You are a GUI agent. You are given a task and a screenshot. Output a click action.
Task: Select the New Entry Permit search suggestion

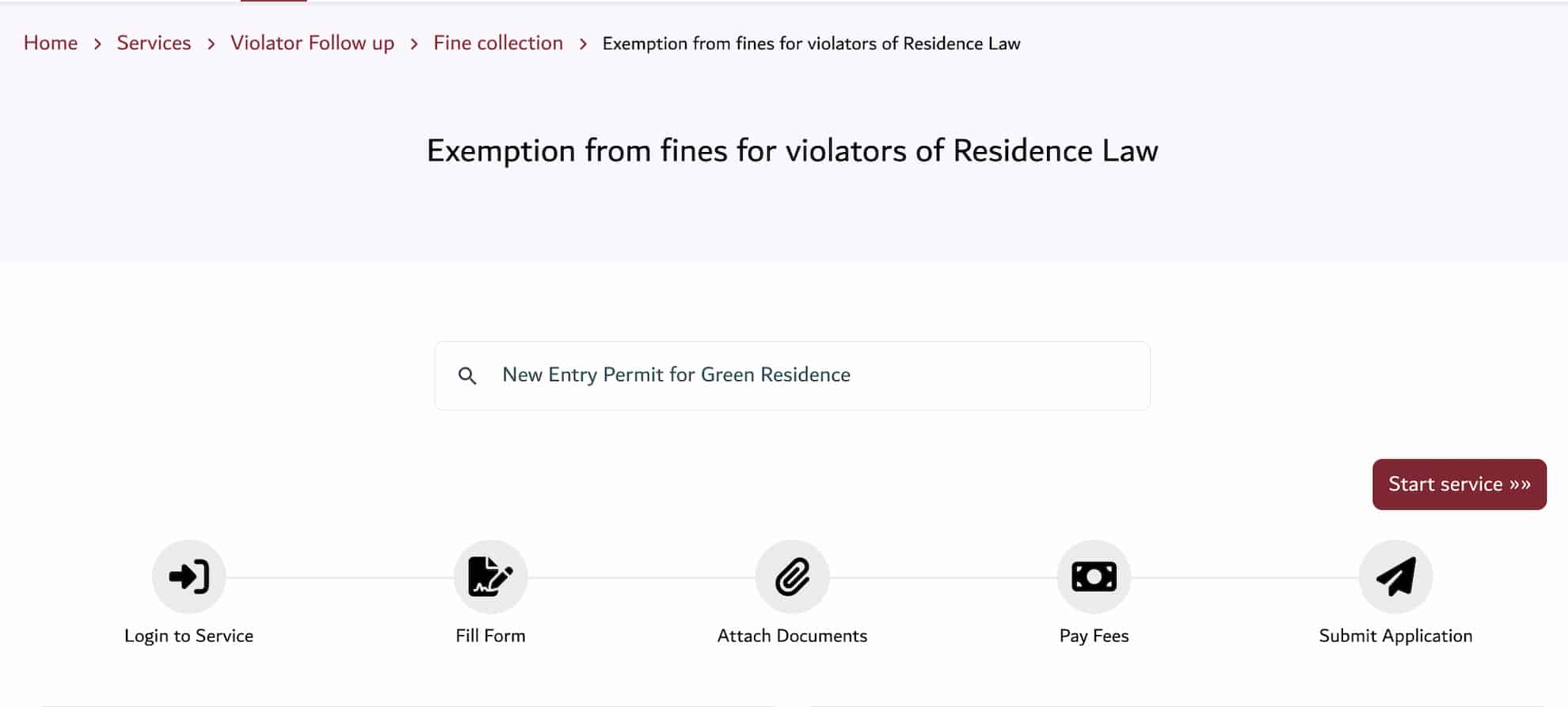pyautogui.click(x=676, y=374)
